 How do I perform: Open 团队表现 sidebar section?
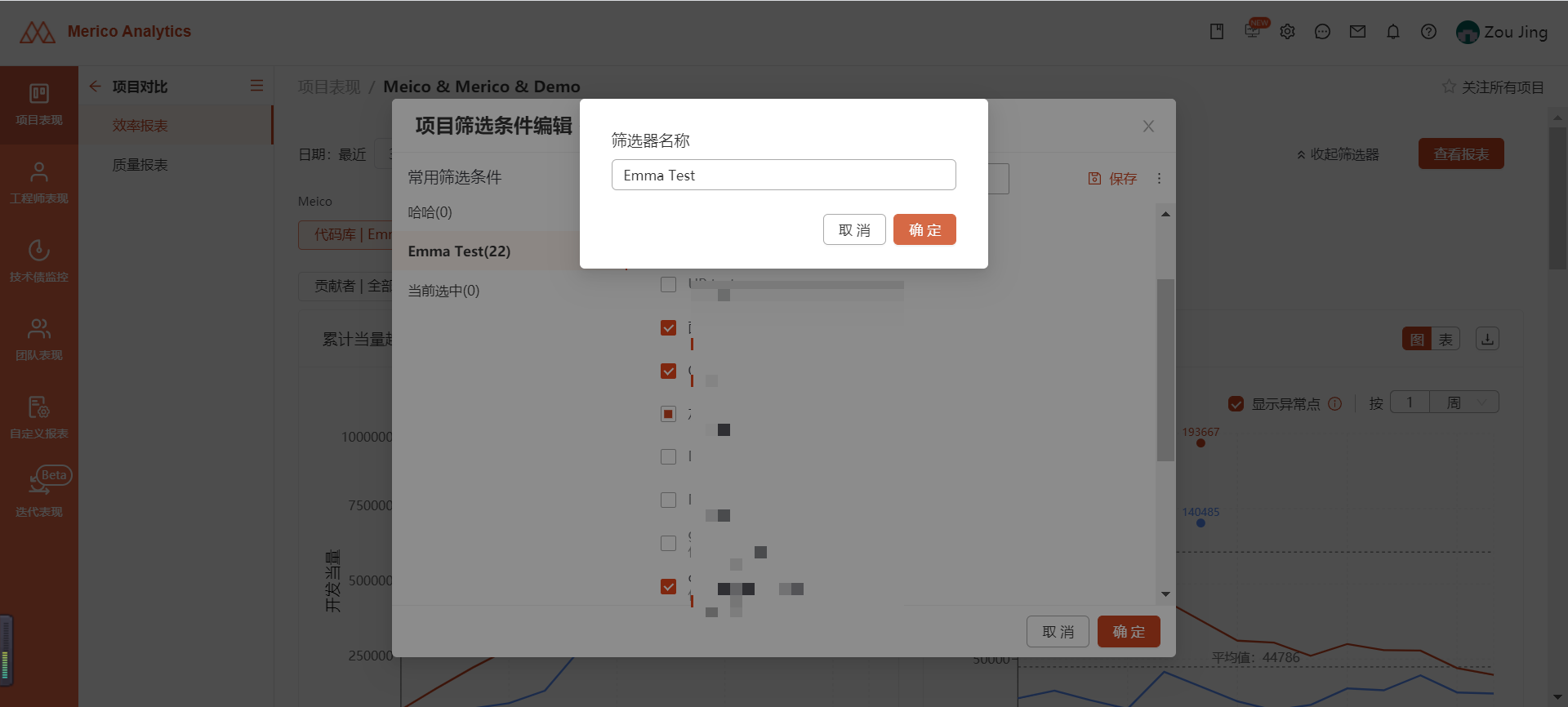pyautogui.click(x=39, y=340)
